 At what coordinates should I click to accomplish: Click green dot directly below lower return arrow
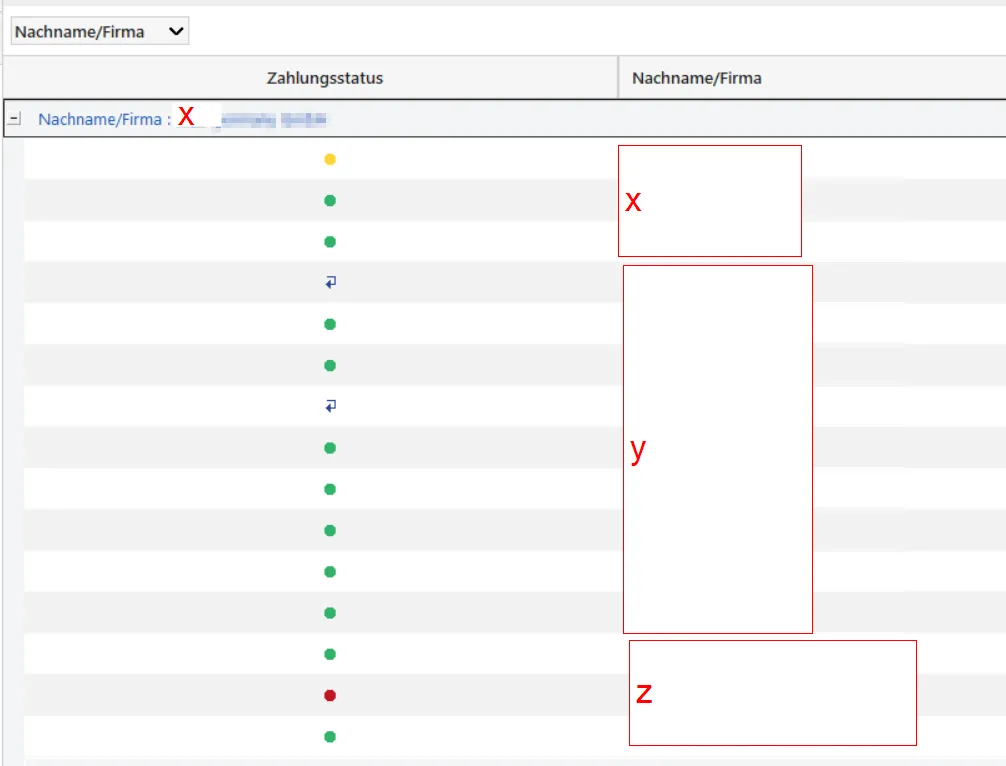pos(330,448)
